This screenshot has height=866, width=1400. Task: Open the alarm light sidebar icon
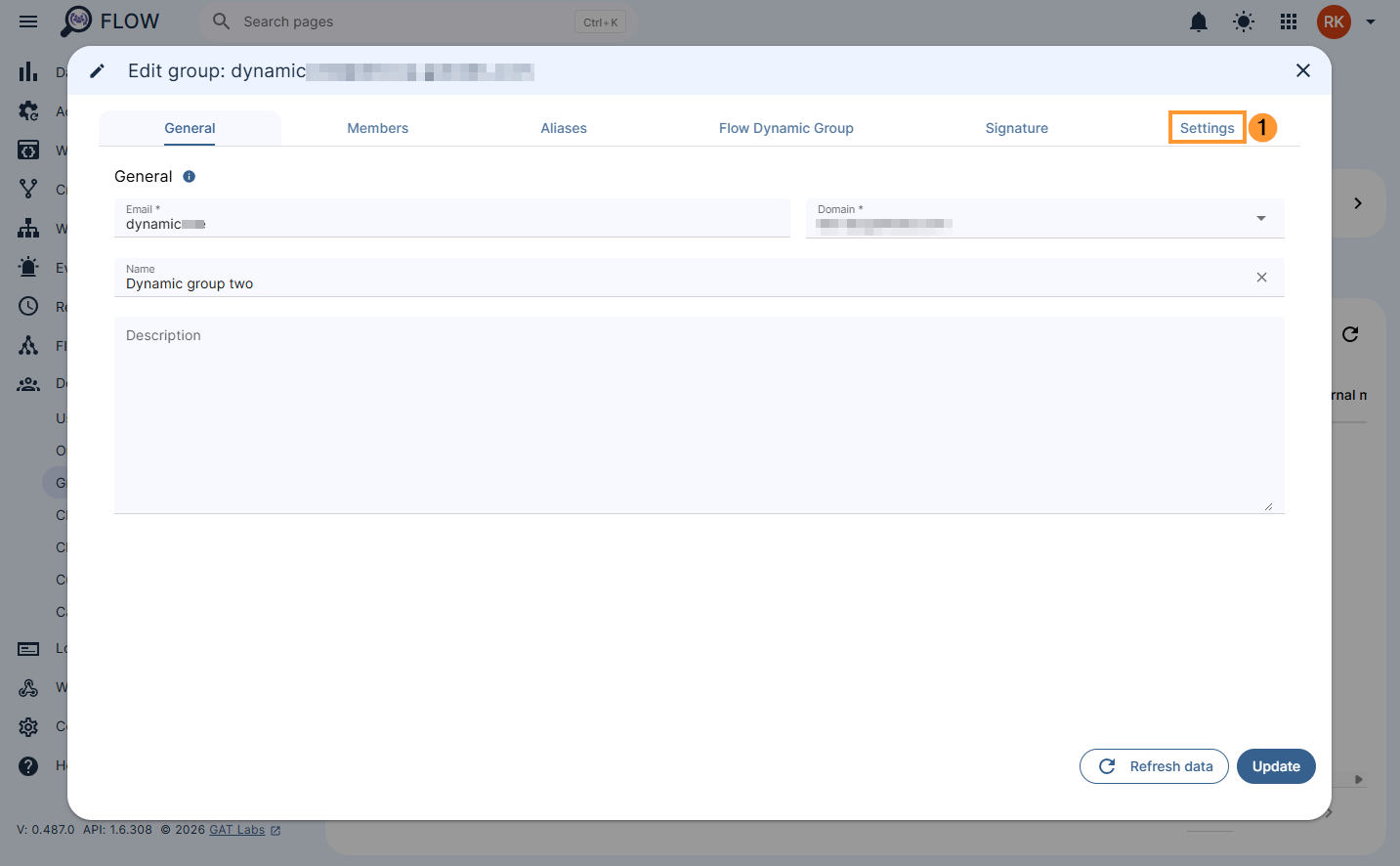point(28,267)
